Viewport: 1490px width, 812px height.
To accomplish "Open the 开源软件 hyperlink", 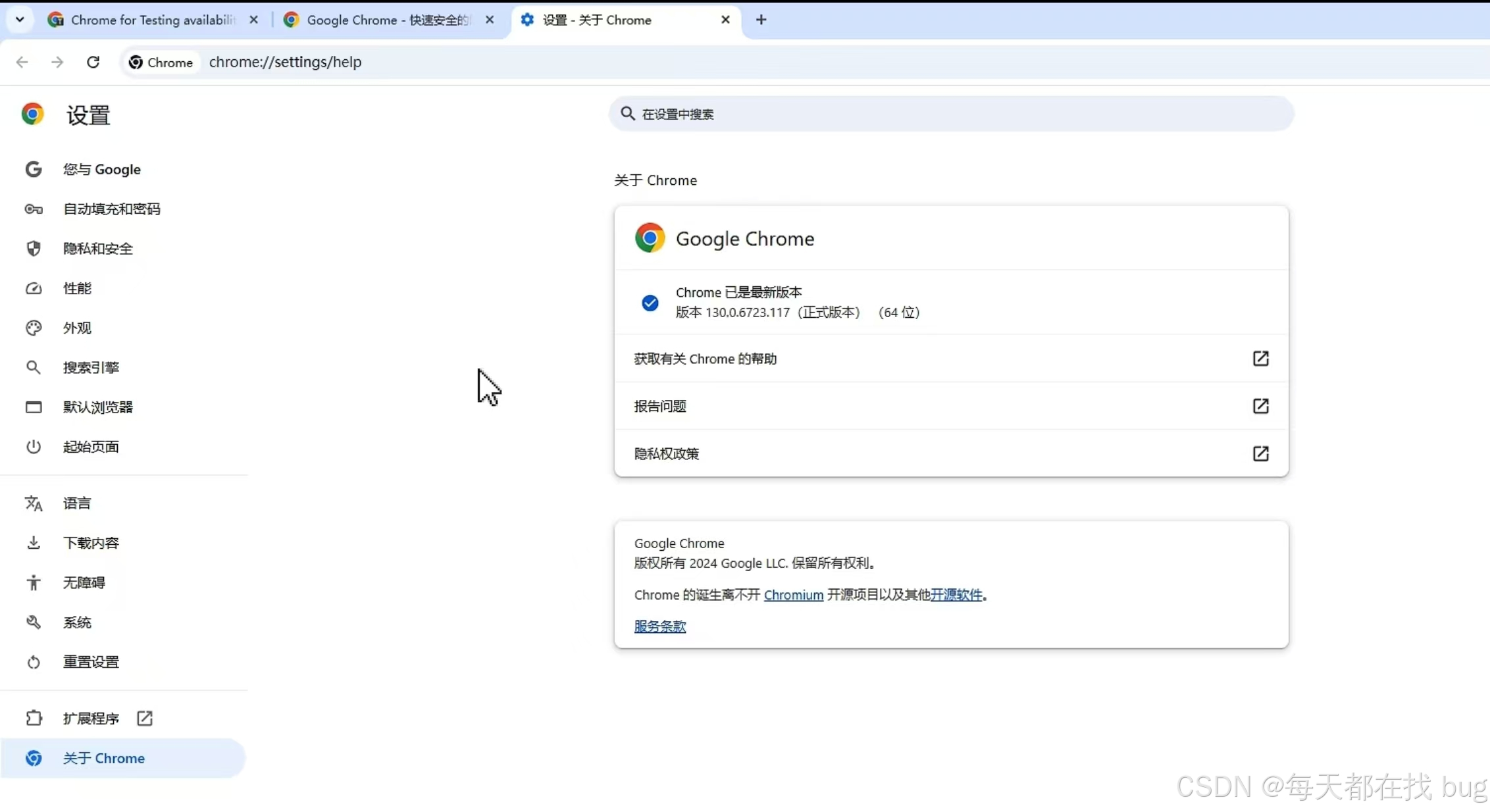I will pyautogui.click(x=956, y=595).
